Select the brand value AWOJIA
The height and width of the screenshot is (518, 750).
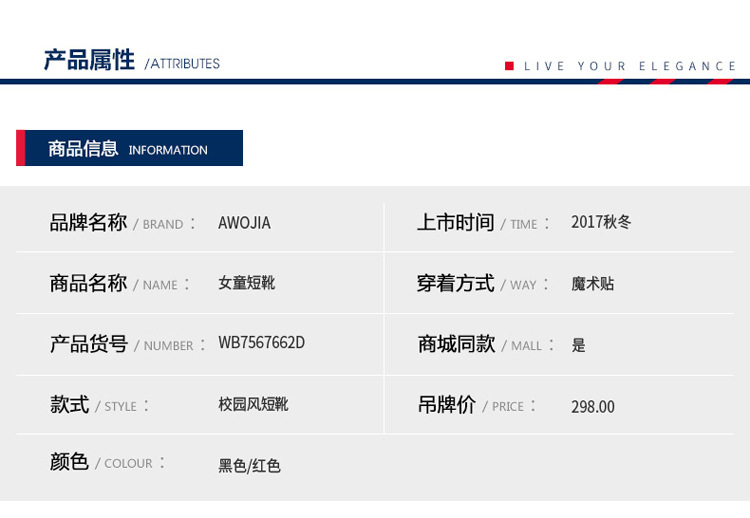244,223
